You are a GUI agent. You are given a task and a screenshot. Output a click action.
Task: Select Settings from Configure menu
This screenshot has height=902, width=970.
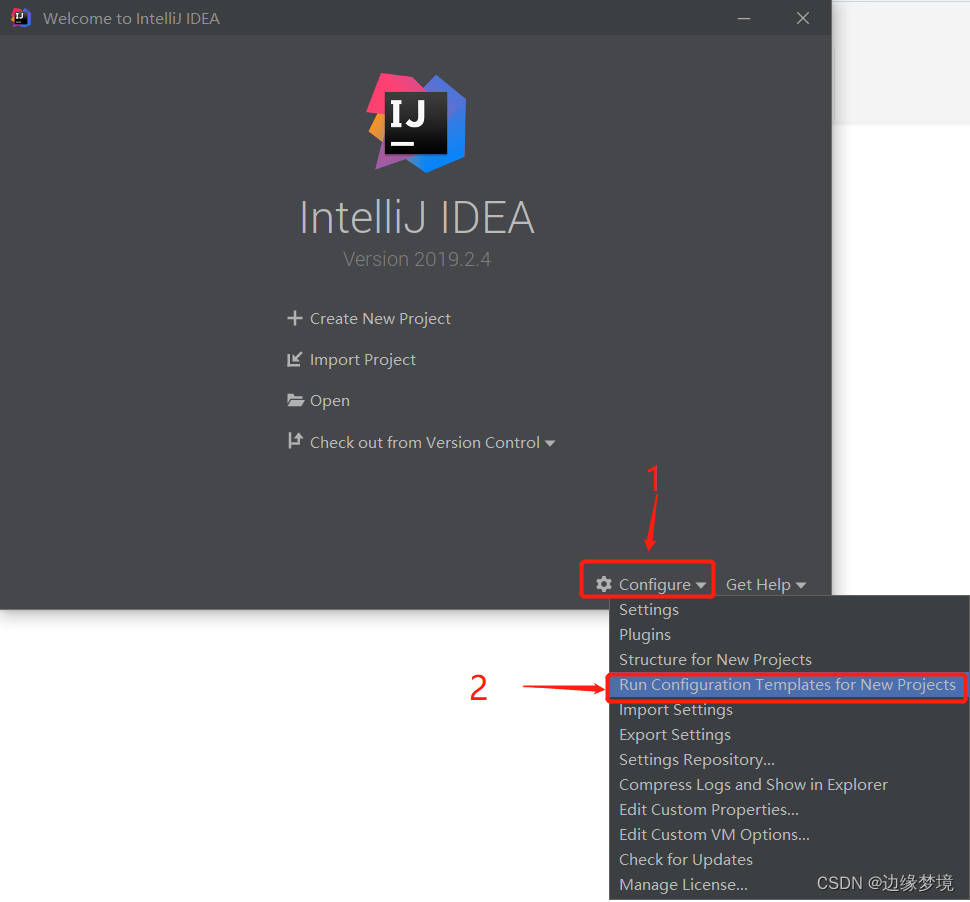(x=788, y=609)
